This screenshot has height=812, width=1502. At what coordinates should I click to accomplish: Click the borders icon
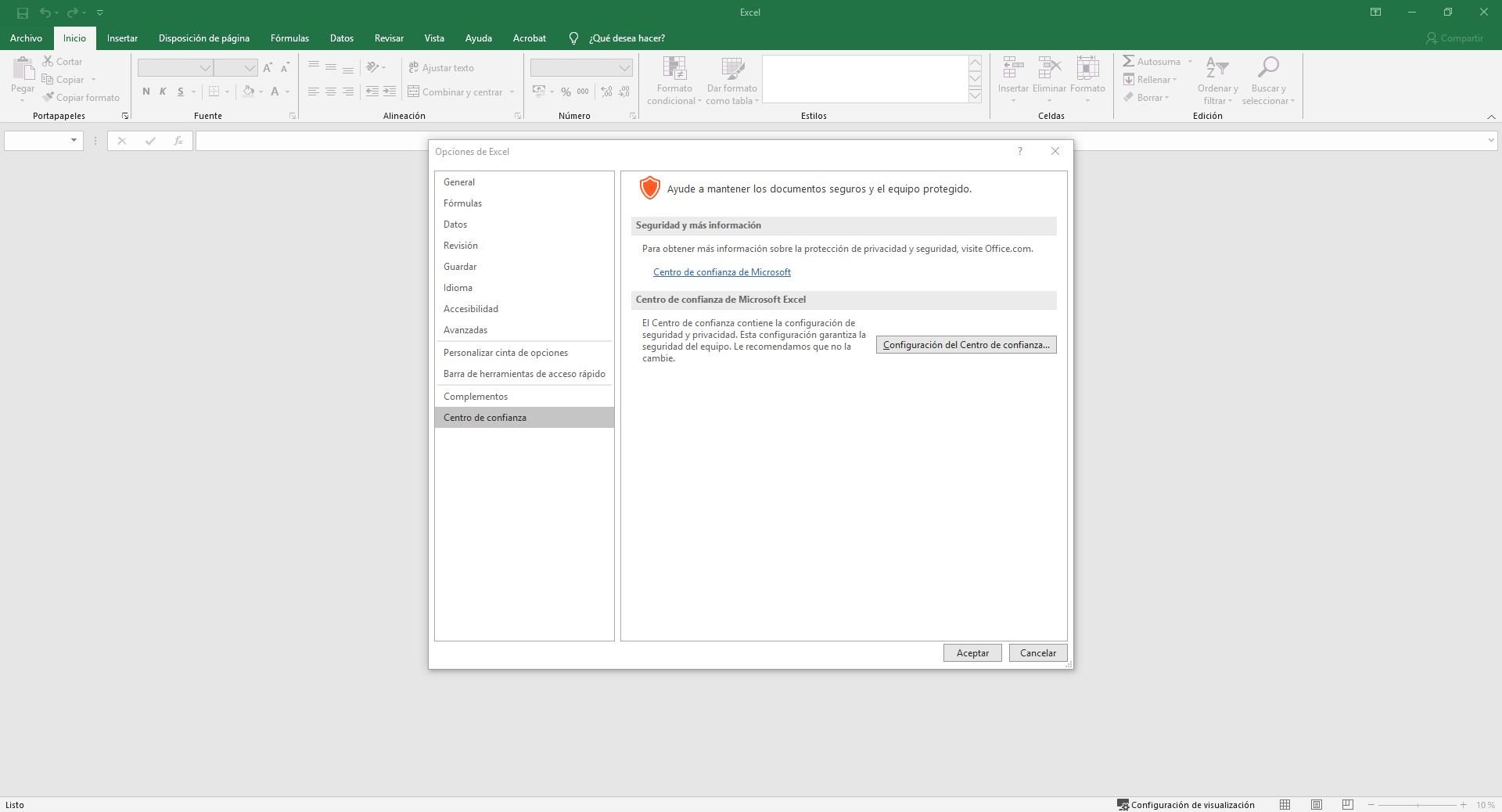(x=214, y=92)
